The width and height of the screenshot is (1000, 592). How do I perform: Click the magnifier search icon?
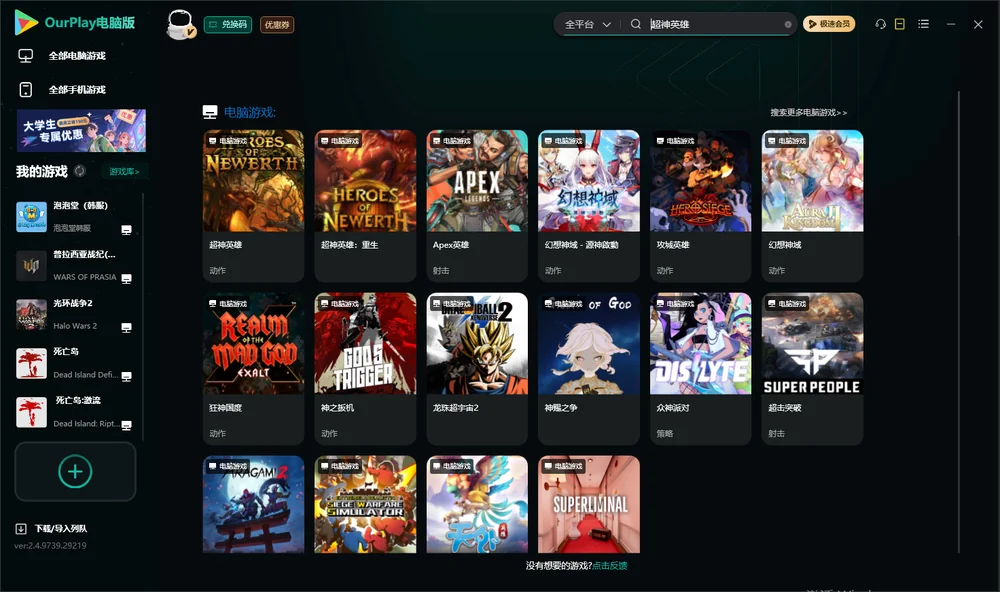click(x=636, y=24)
